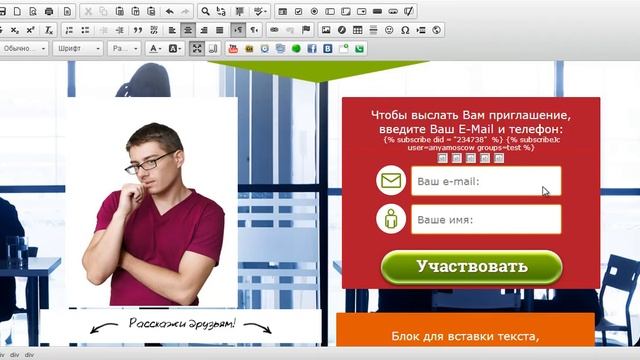This screenshot has width=640, height=360.
Task: Insert a numbered list
Action: click(69, 30)
